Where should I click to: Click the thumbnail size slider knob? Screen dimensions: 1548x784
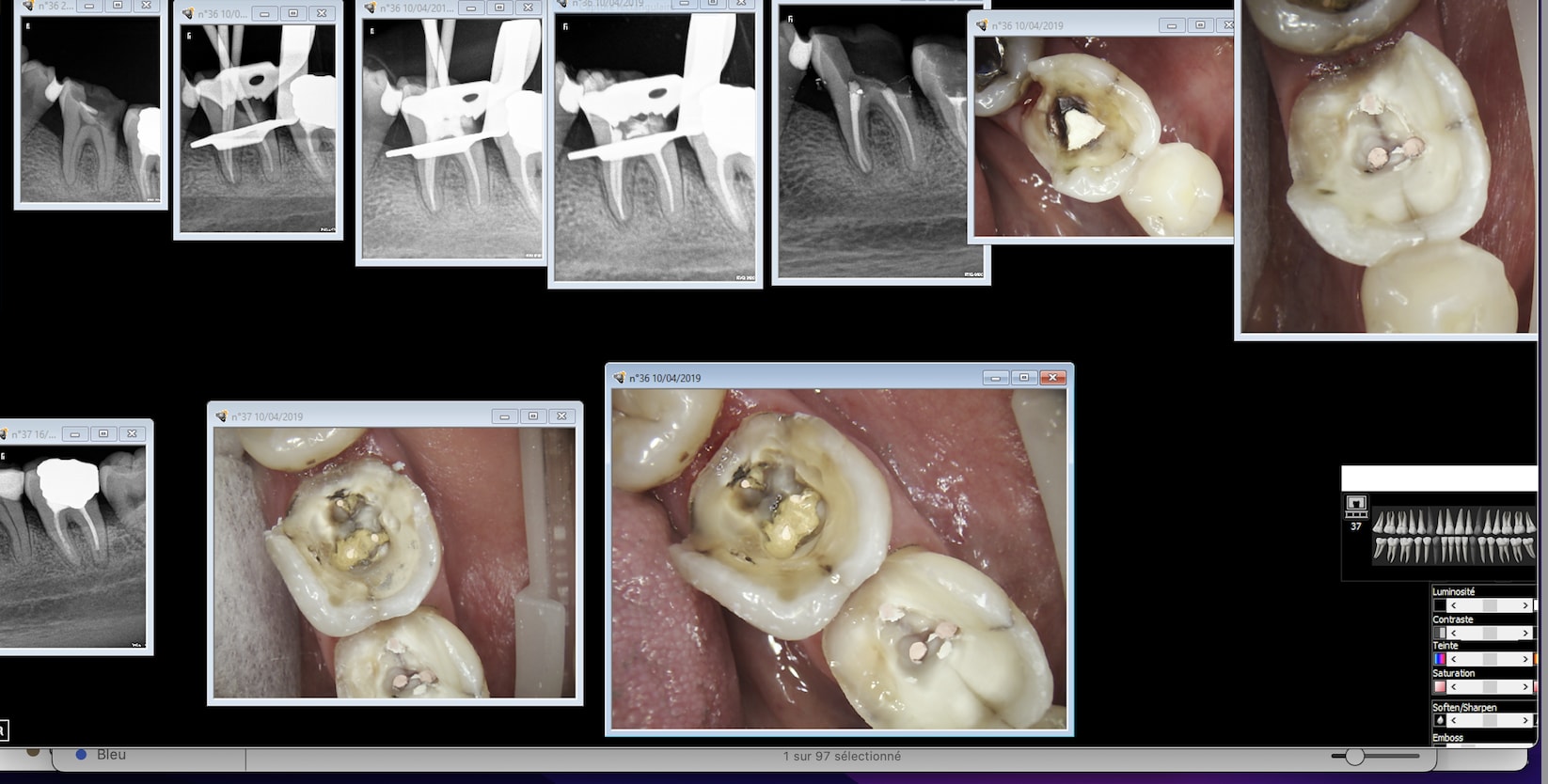point(1354,756)
